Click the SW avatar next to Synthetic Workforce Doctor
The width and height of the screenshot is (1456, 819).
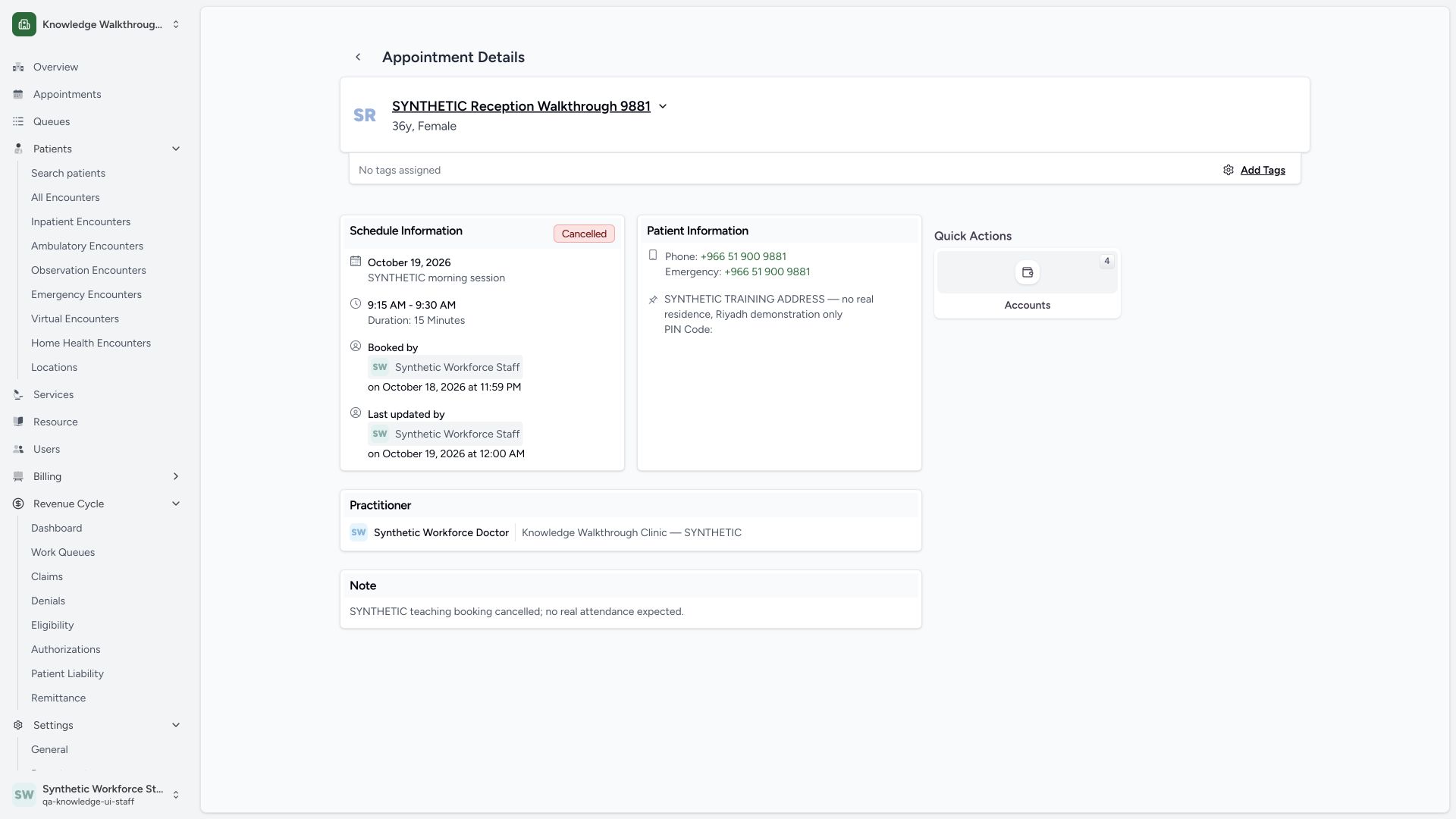pos(359,532)
